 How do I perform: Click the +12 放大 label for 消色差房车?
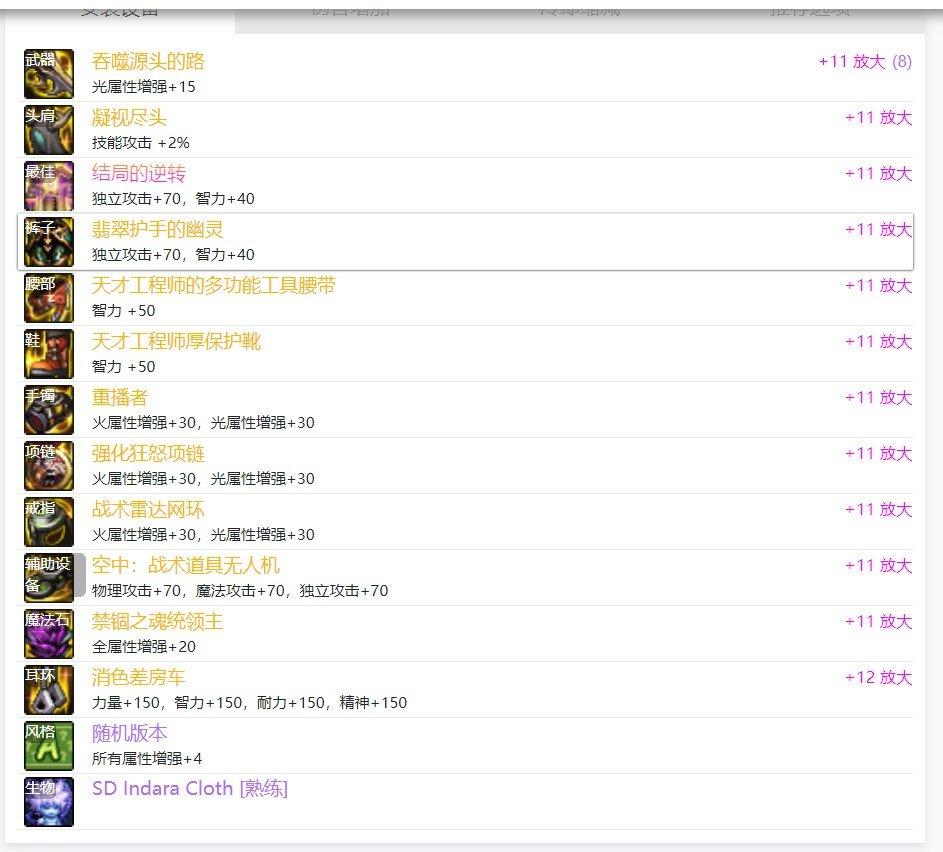coord(878,677)
